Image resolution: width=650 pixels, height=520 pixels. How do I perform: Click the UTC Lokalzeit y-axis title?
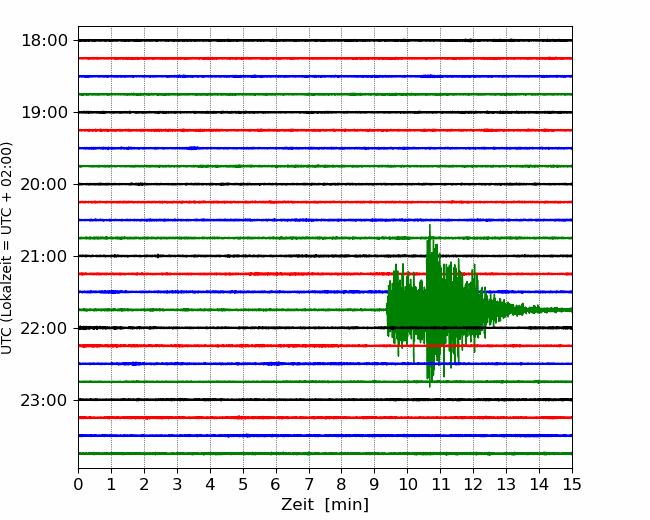(x=7, y=248)
